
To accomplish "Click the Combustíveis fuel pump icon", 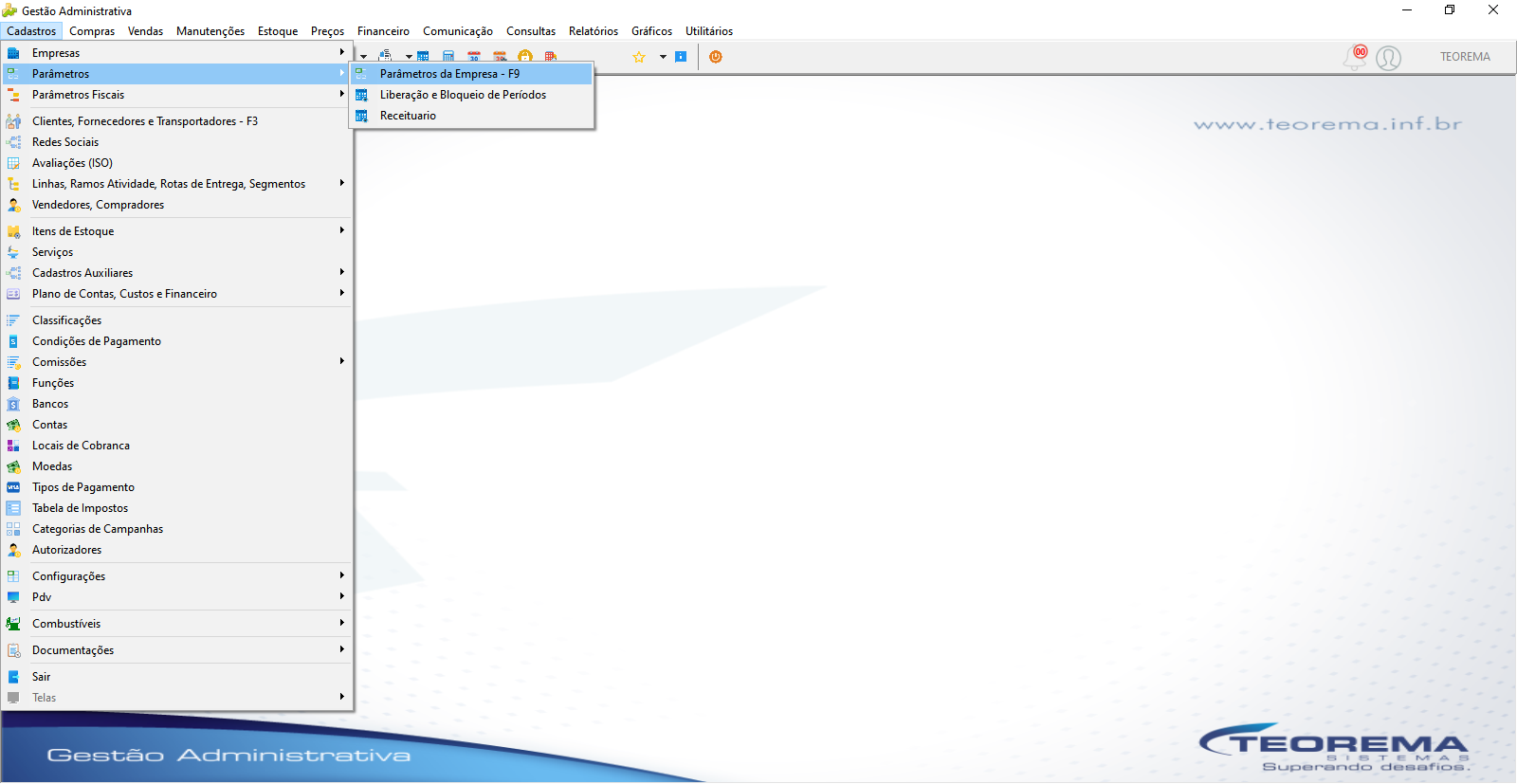I will pos(13,624).
